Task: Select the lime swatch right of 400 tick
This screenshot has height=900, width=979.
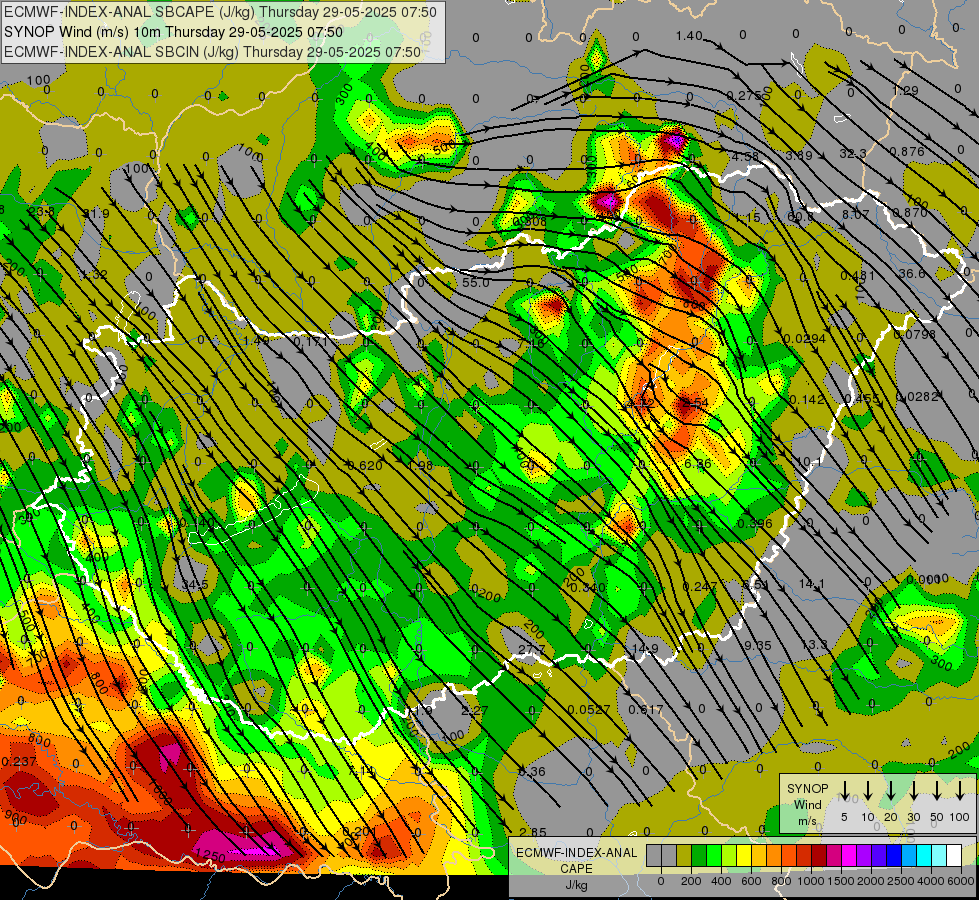Action: [729, 856]
